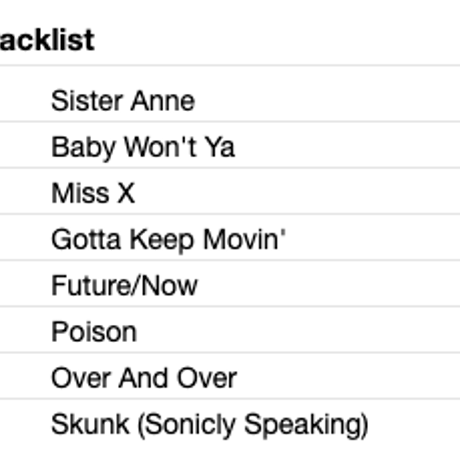460x460 pixels.
Task: Click the position cell before Over And Over
Action: tap(23, 378)
